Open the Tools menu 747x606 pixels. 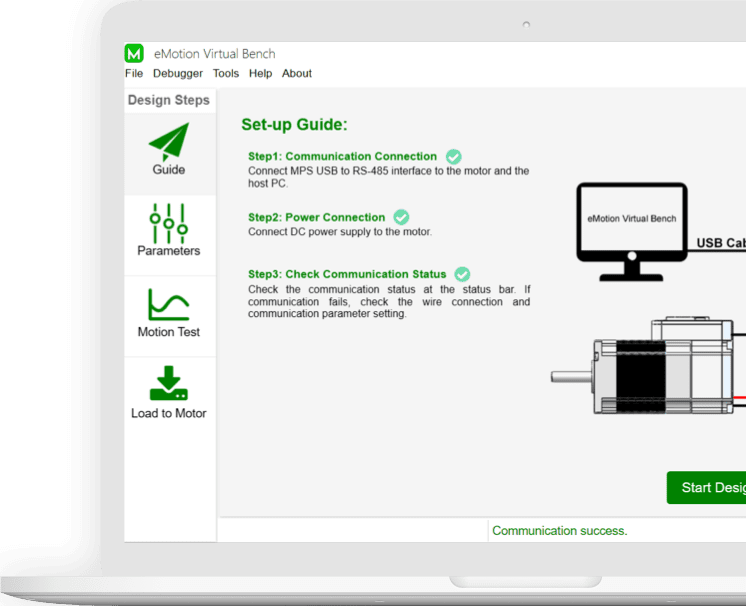tap(226, 73)
